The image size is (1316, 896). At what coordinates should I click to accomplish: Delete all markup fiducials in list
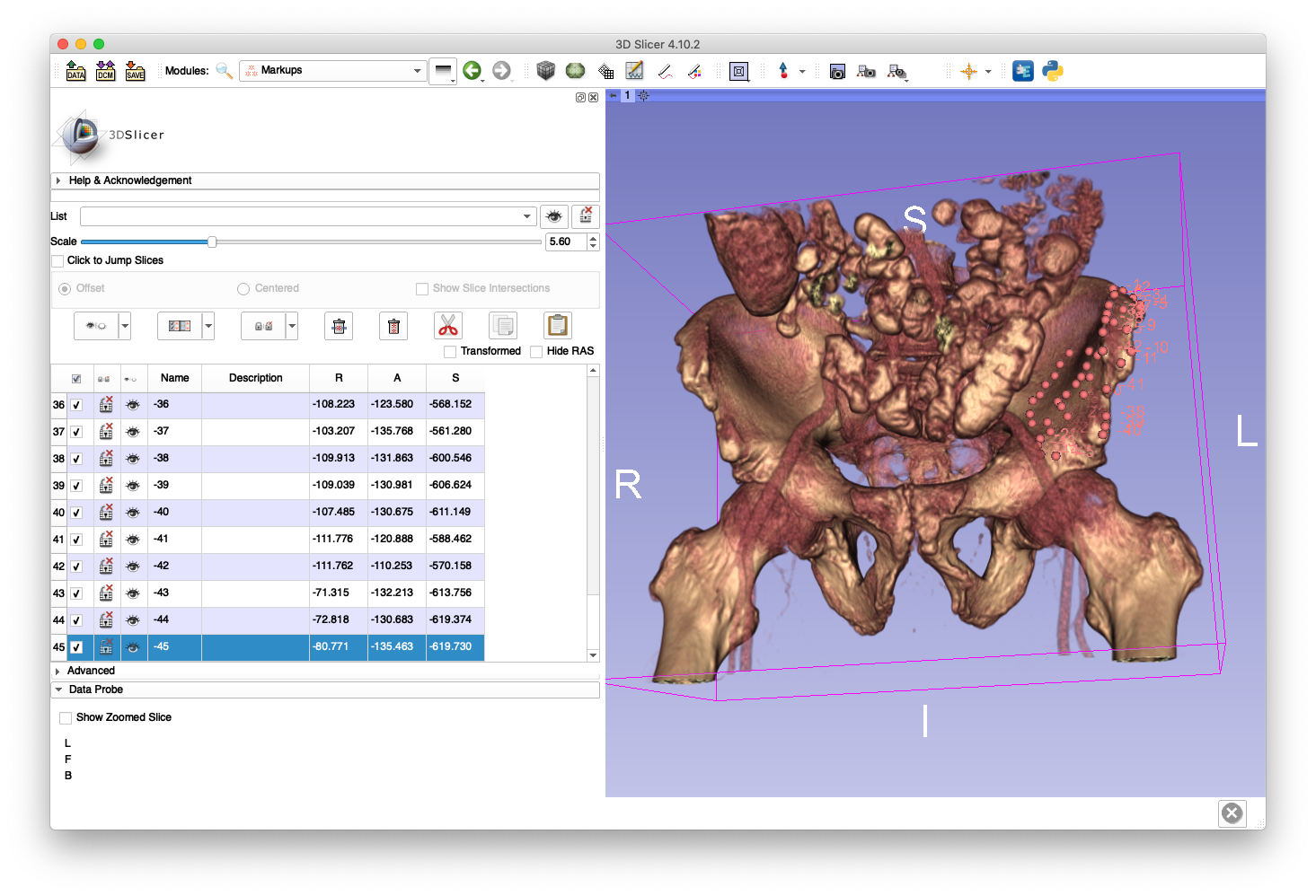[x=393, y=325]
